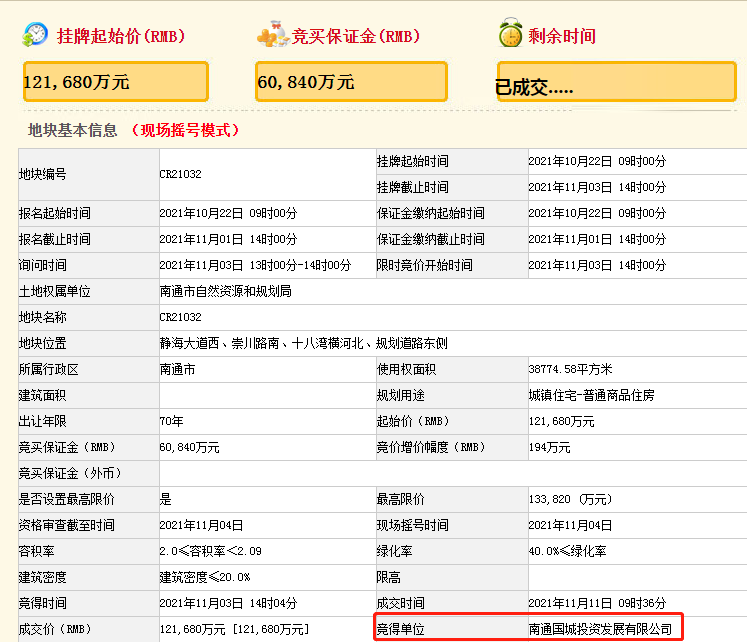
Task: Click the 地块基本信息 section title
Action: 72,130
